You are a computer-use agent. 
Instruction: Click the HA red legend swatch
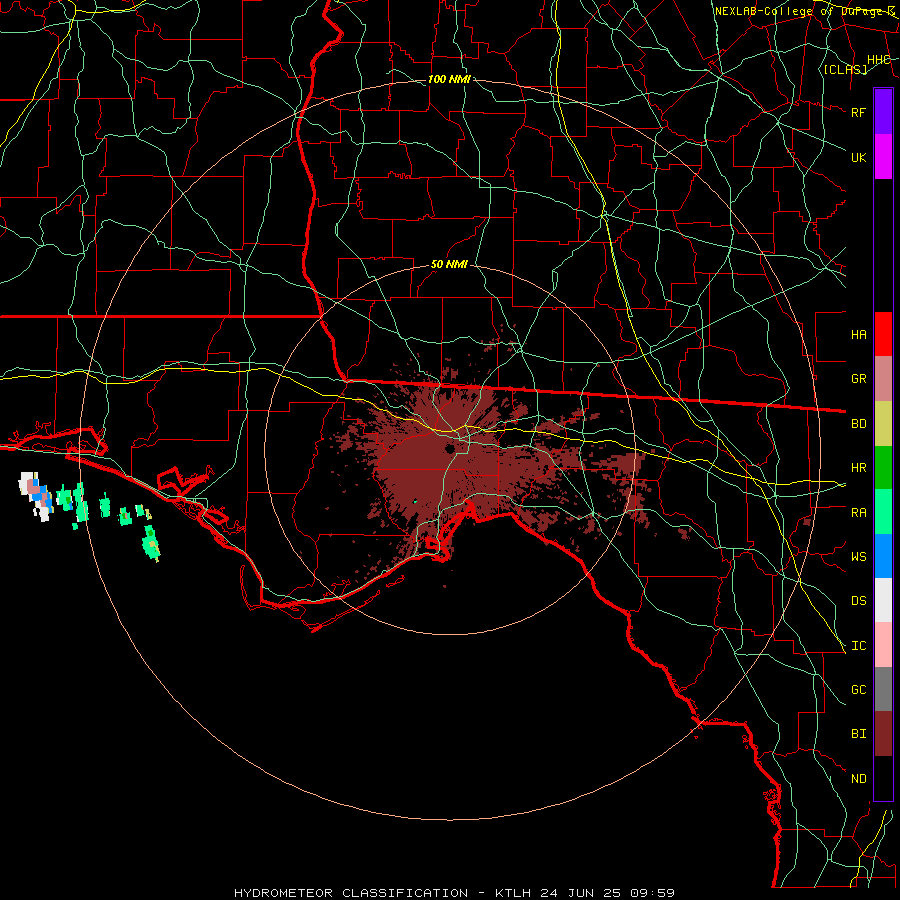click(x=883, y=334)
